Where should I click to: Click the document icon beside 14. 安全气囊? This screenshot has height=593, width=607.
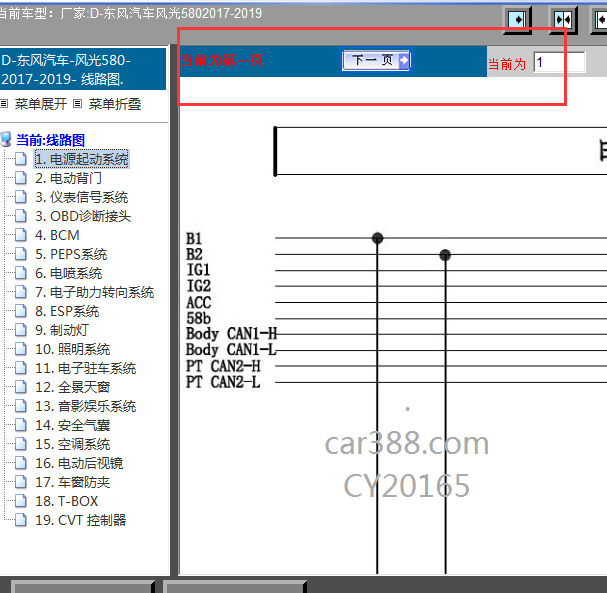point(21,425)
